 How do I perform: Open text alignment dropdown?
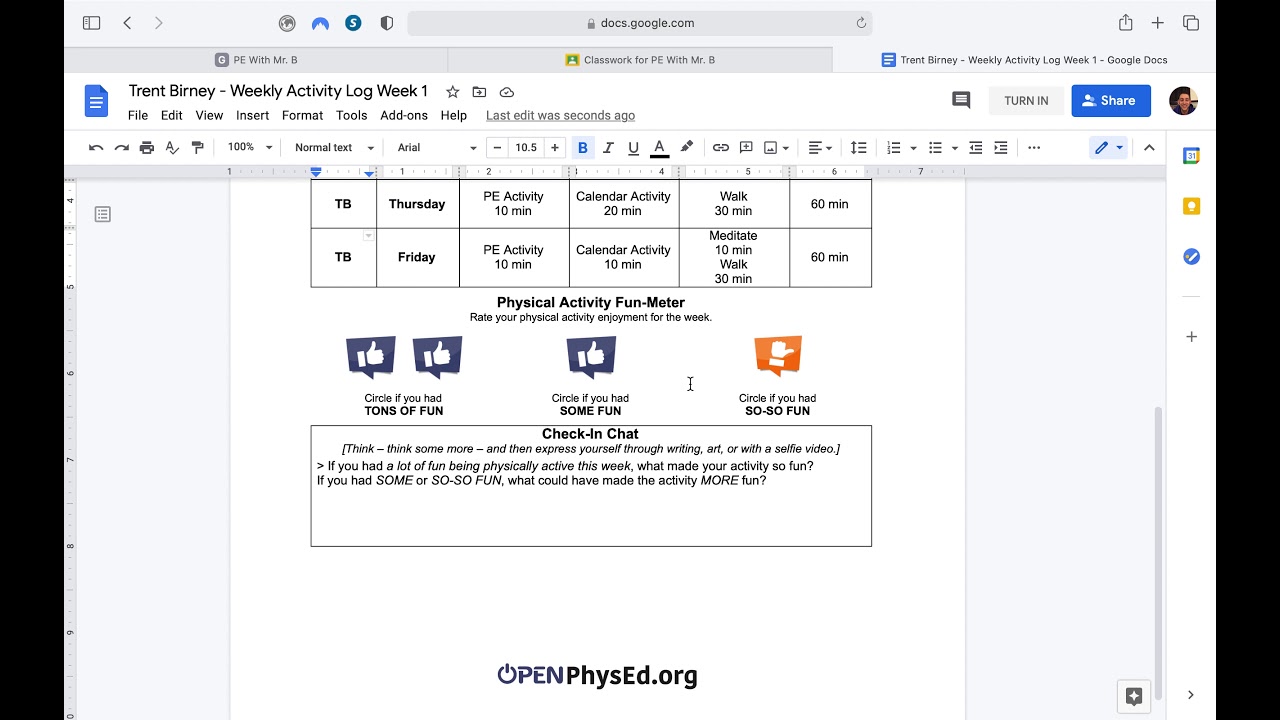(820, 148)
